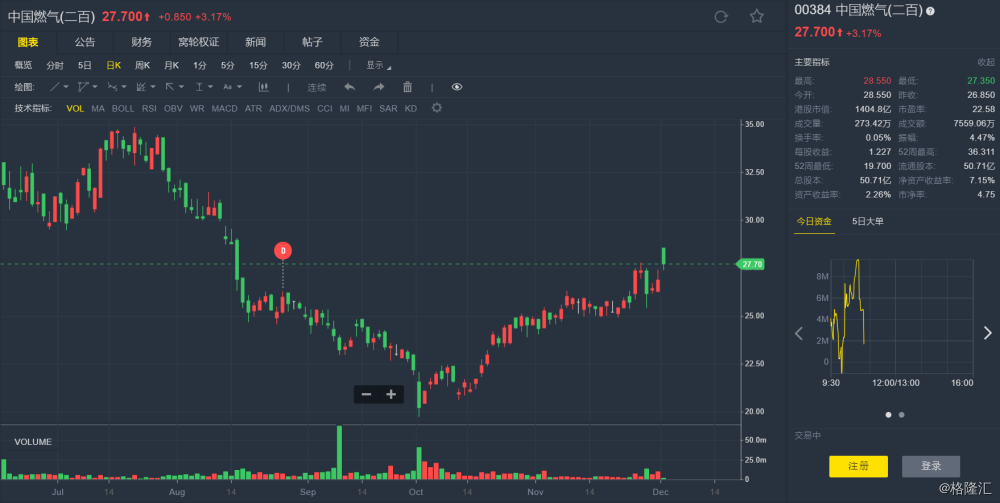Select the 概览 overview period
Image resolution: width=1000 pixels, height=503 pixels.
[24, 65]
